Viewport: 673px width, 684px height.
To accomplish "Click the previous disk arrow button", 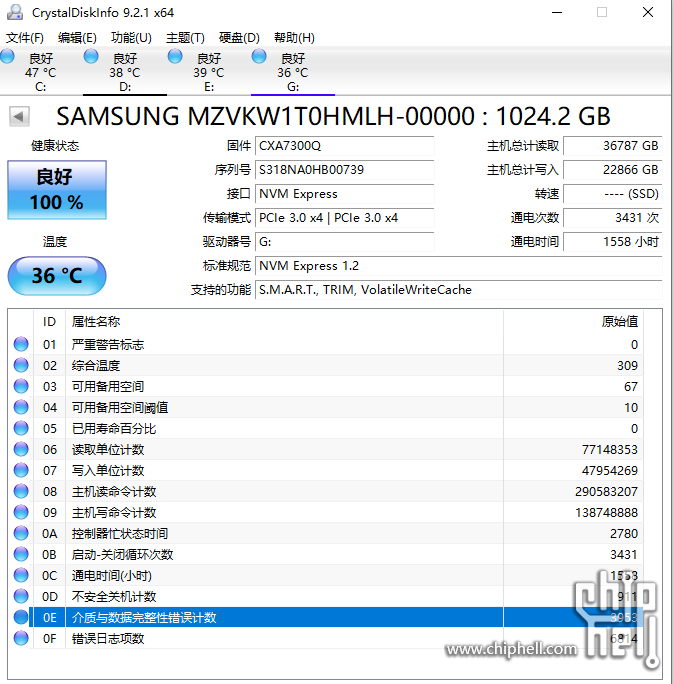I will (x=19, y=116).
